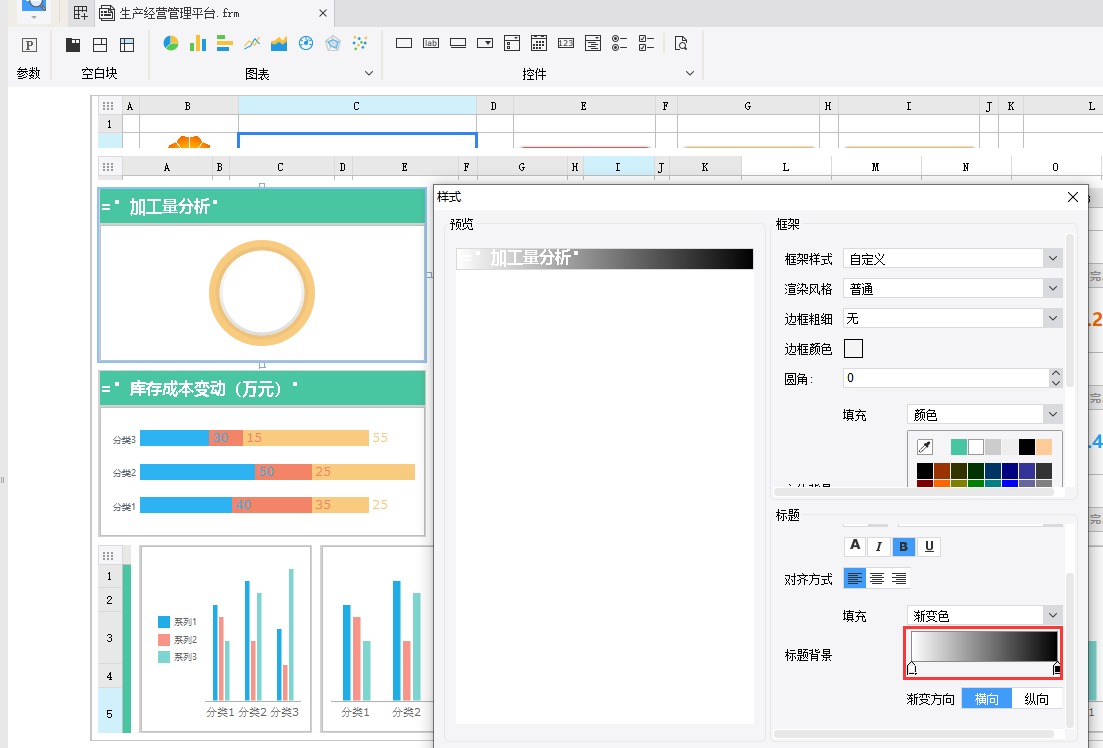The image size is (1103, 748).
Task: Click the 圆角 numeric input field
Action: [x=946, y=378]
